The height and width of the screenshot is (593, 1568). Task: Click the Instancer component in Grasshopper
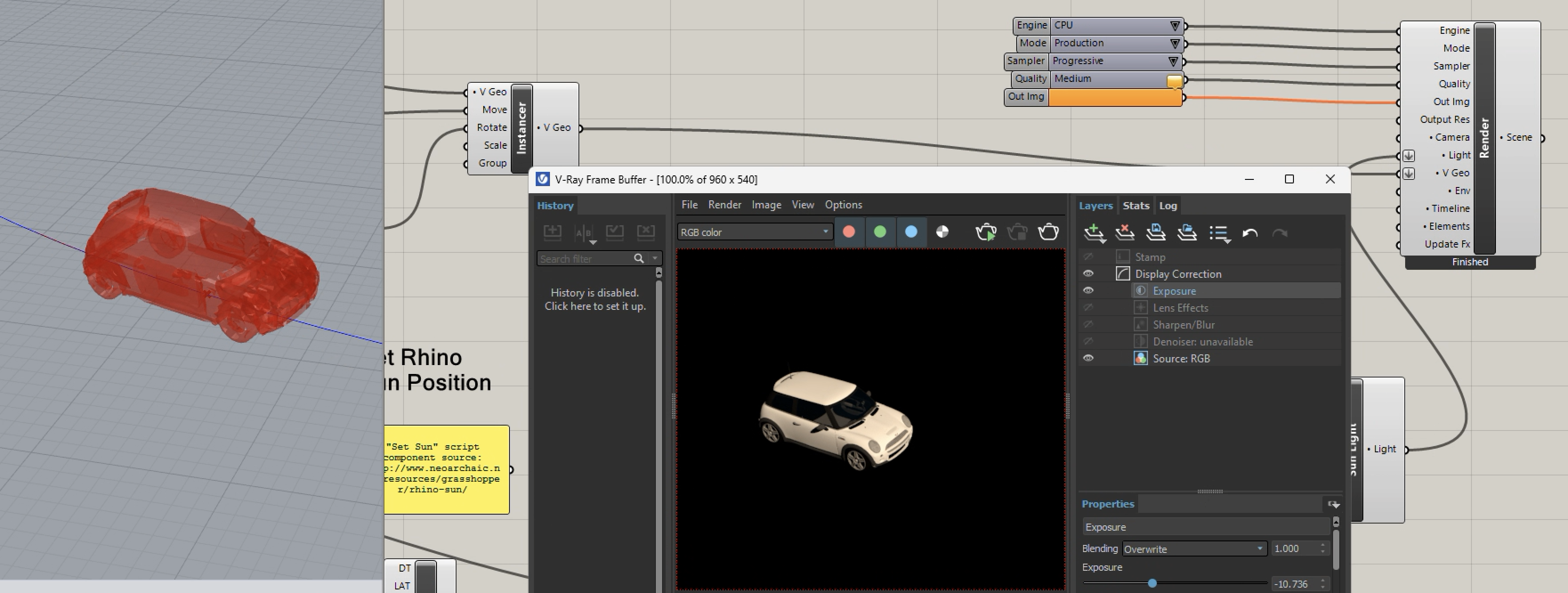(521, 128)
